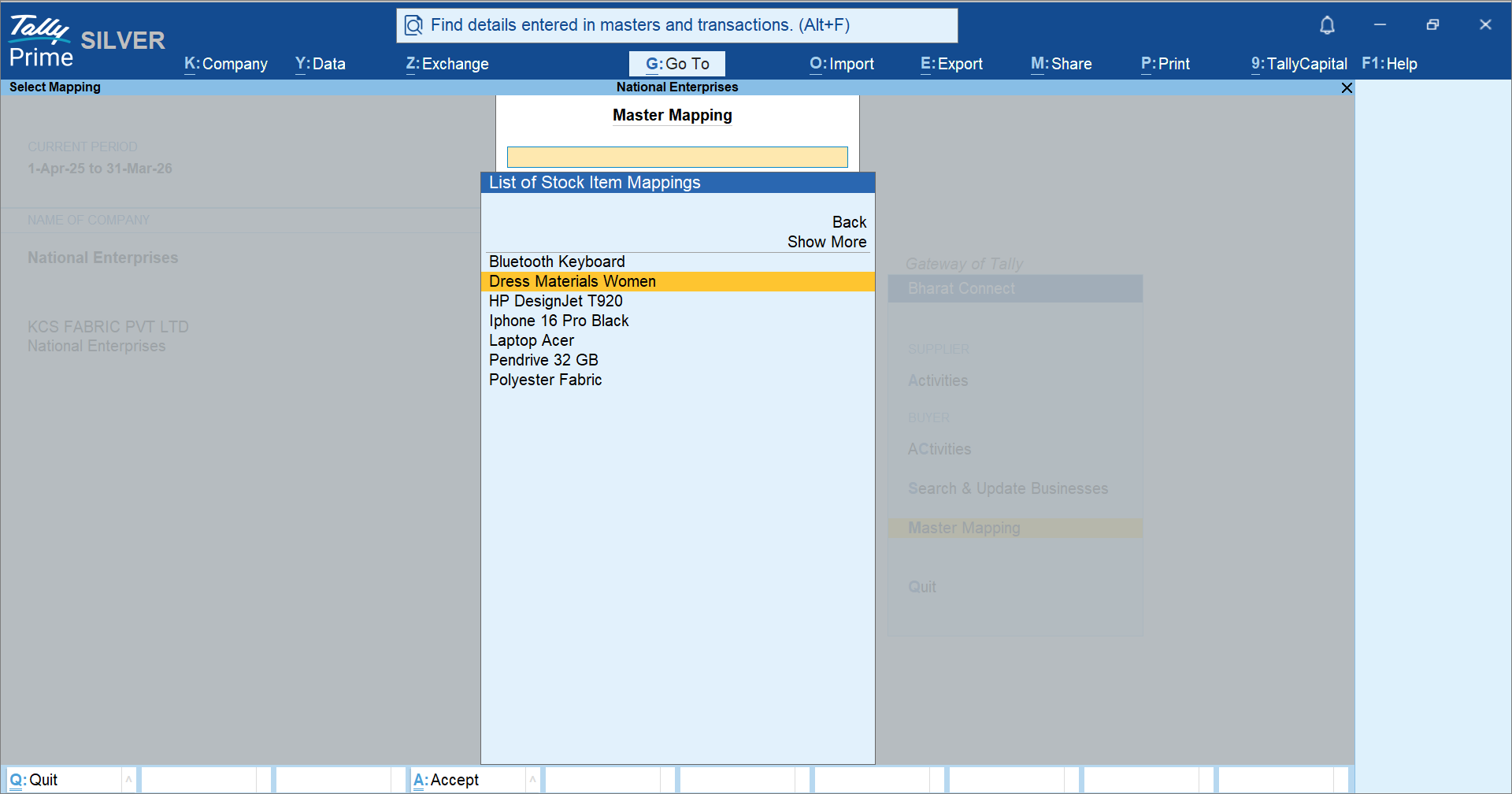Open the F1 Help menu
1512x794 pixels.
1389,64
